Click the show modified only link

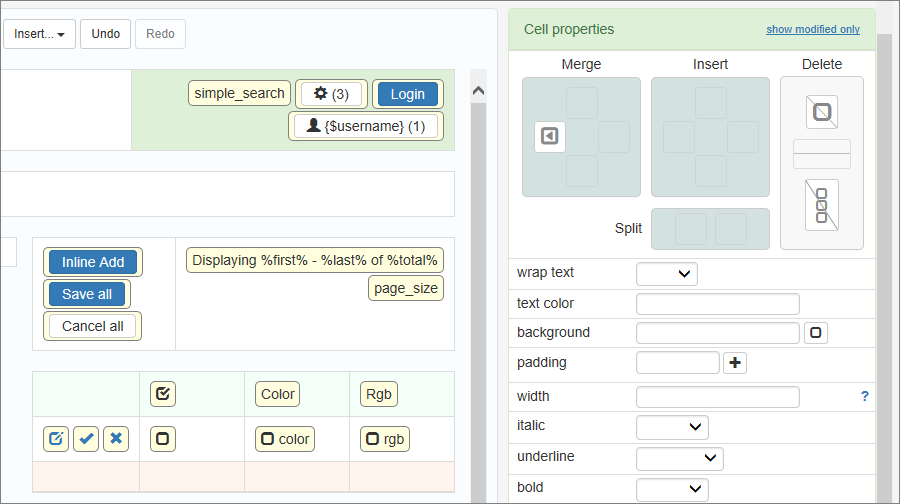pyautogui.click(x=812, y=29)
